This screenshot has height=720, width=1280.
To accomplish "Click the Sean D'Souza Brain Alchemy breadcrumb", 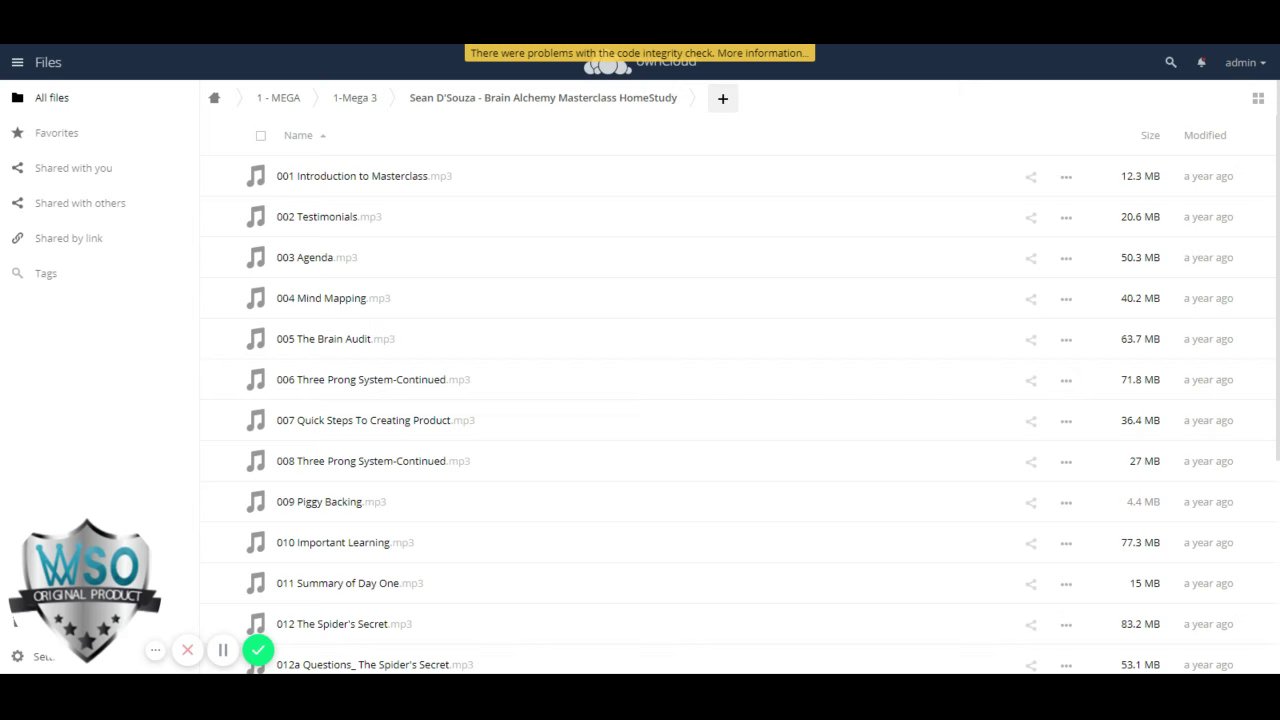I will point(543,98).
